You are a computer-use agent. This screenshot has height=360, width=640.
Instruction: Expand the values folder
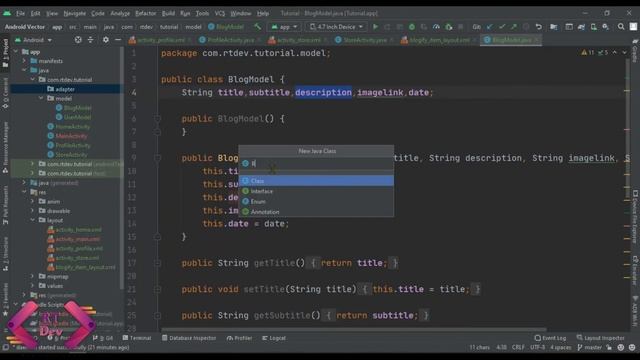33,286
